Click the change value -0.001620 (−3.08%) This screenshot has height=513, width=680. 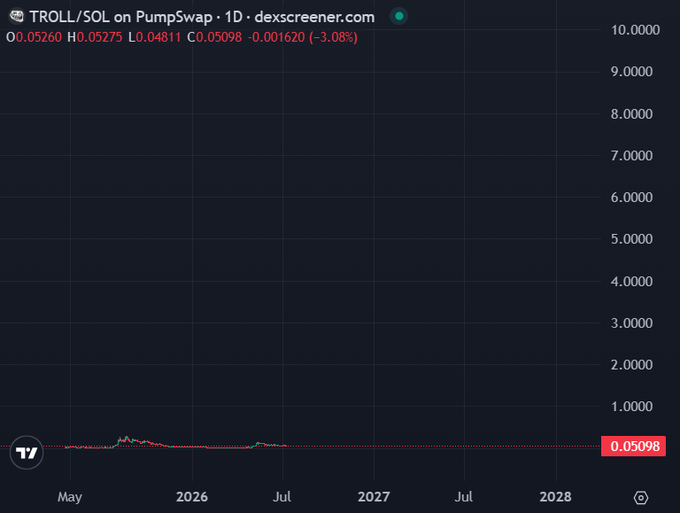[x=303, y=37]
